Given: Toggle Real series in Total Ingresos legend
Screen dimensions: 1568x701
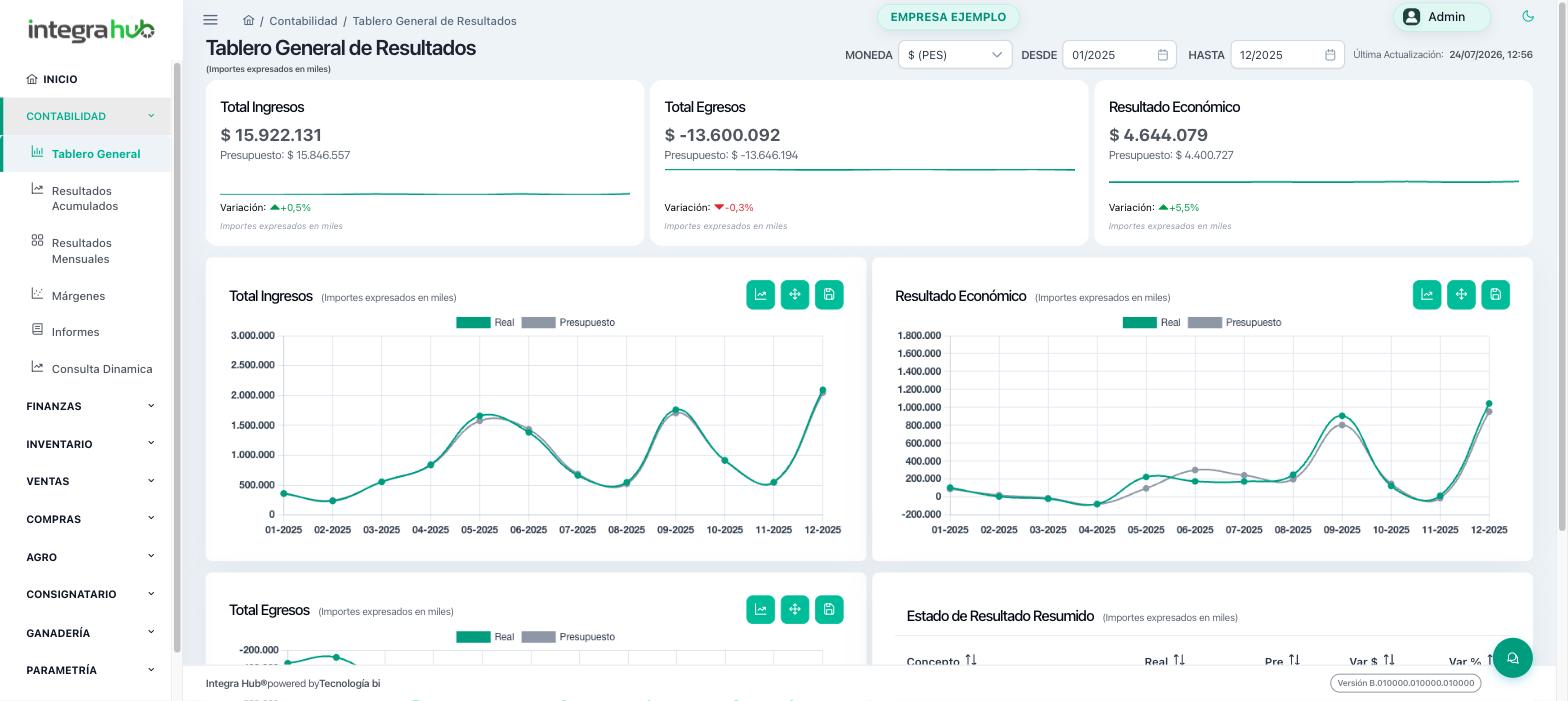Looking at the screenshot, I should tap(485, 323).
